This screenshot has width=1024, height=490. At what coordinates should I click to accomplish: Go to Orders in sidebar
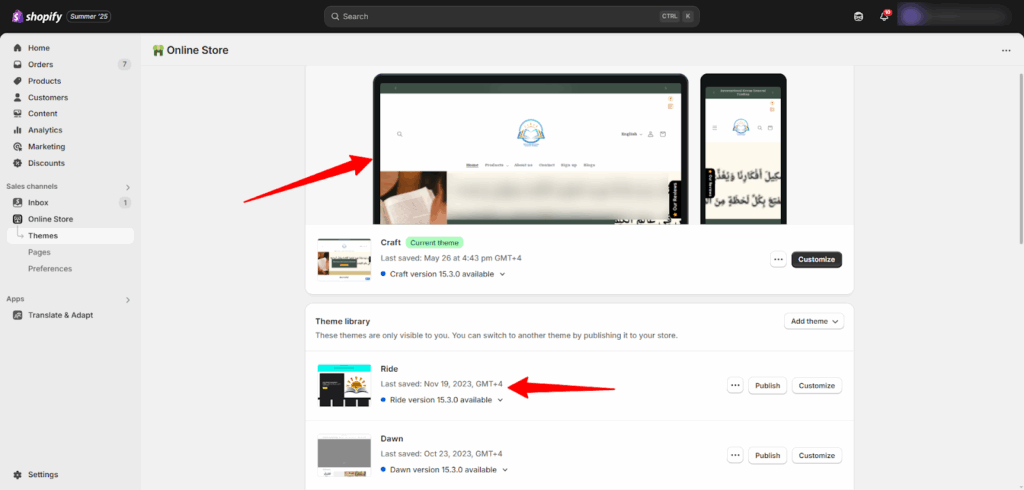coord(40,64)
